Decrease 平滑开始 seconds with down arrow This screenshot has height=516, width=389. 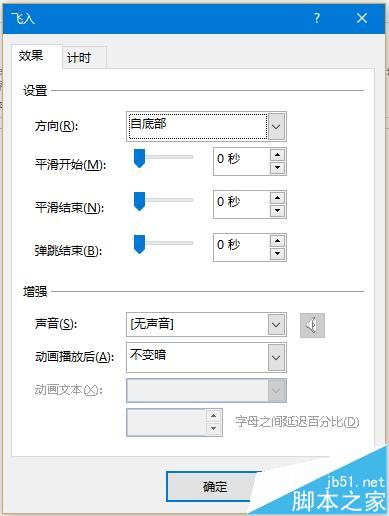[x=277, y=168]
